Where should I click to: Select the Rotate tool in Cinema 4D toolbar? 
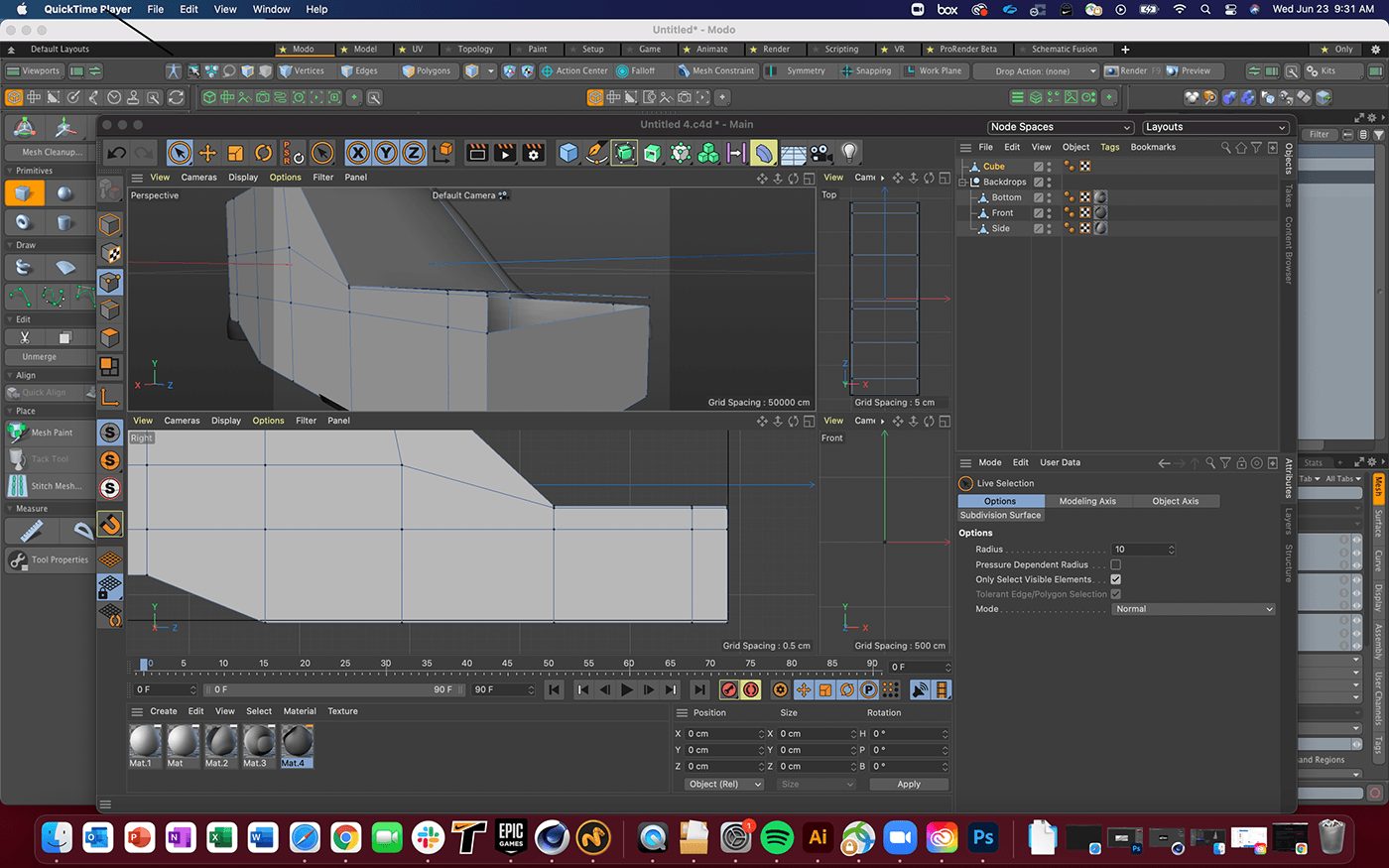(x=263, y=153)
